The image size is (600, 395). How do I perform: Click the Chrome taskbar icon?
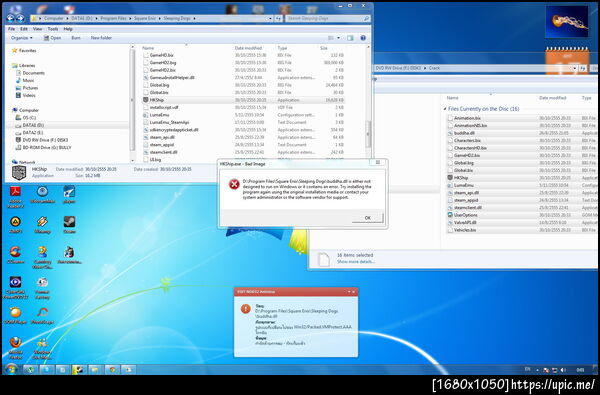[x=112, y=370]
